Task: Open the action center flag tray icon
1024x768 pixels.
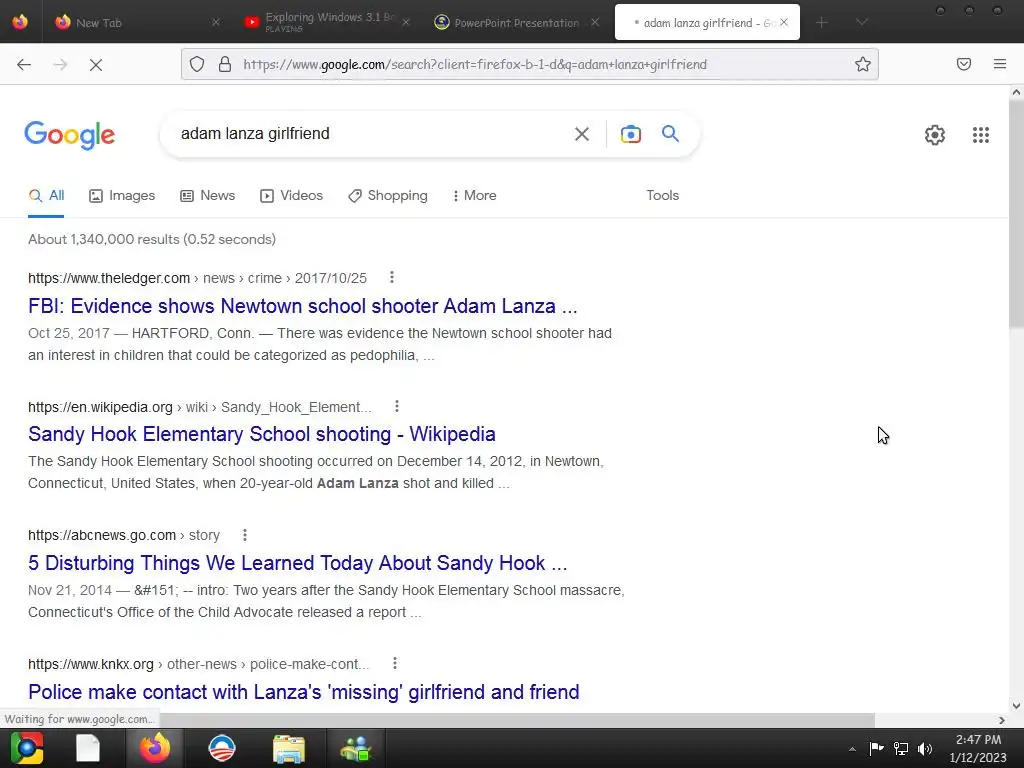Action: 876,748
